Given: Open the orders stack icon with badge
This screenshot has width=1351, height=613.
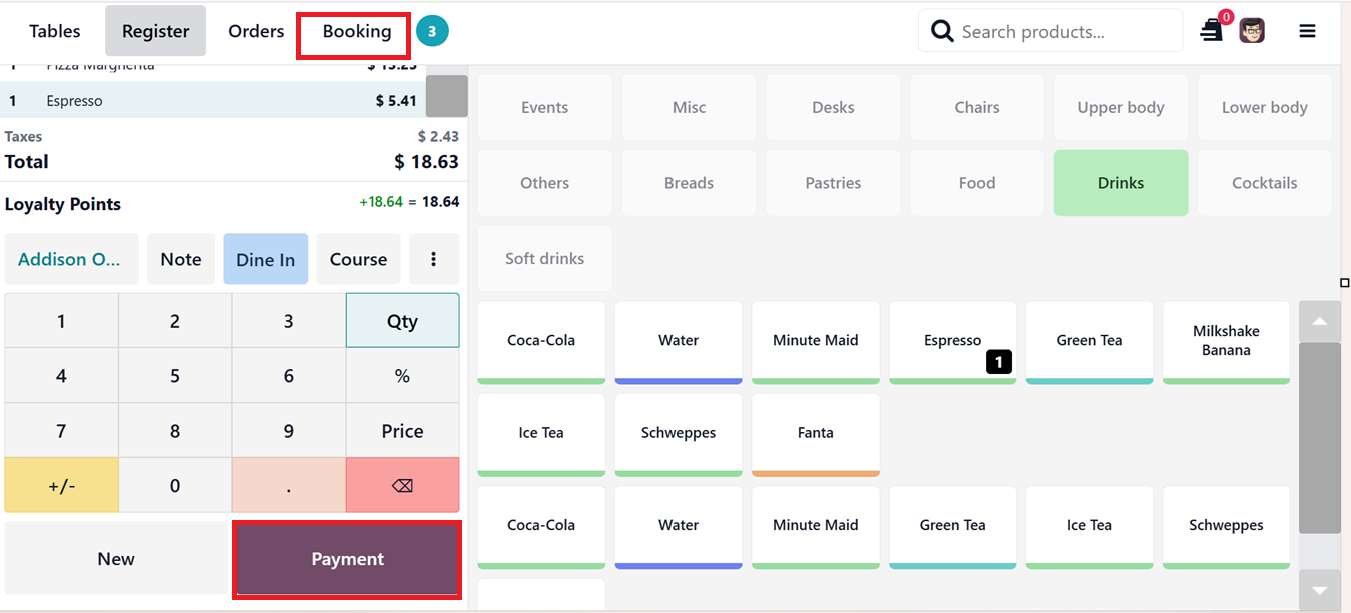Looking at the screenshot, I should [x=1212, y=31].
